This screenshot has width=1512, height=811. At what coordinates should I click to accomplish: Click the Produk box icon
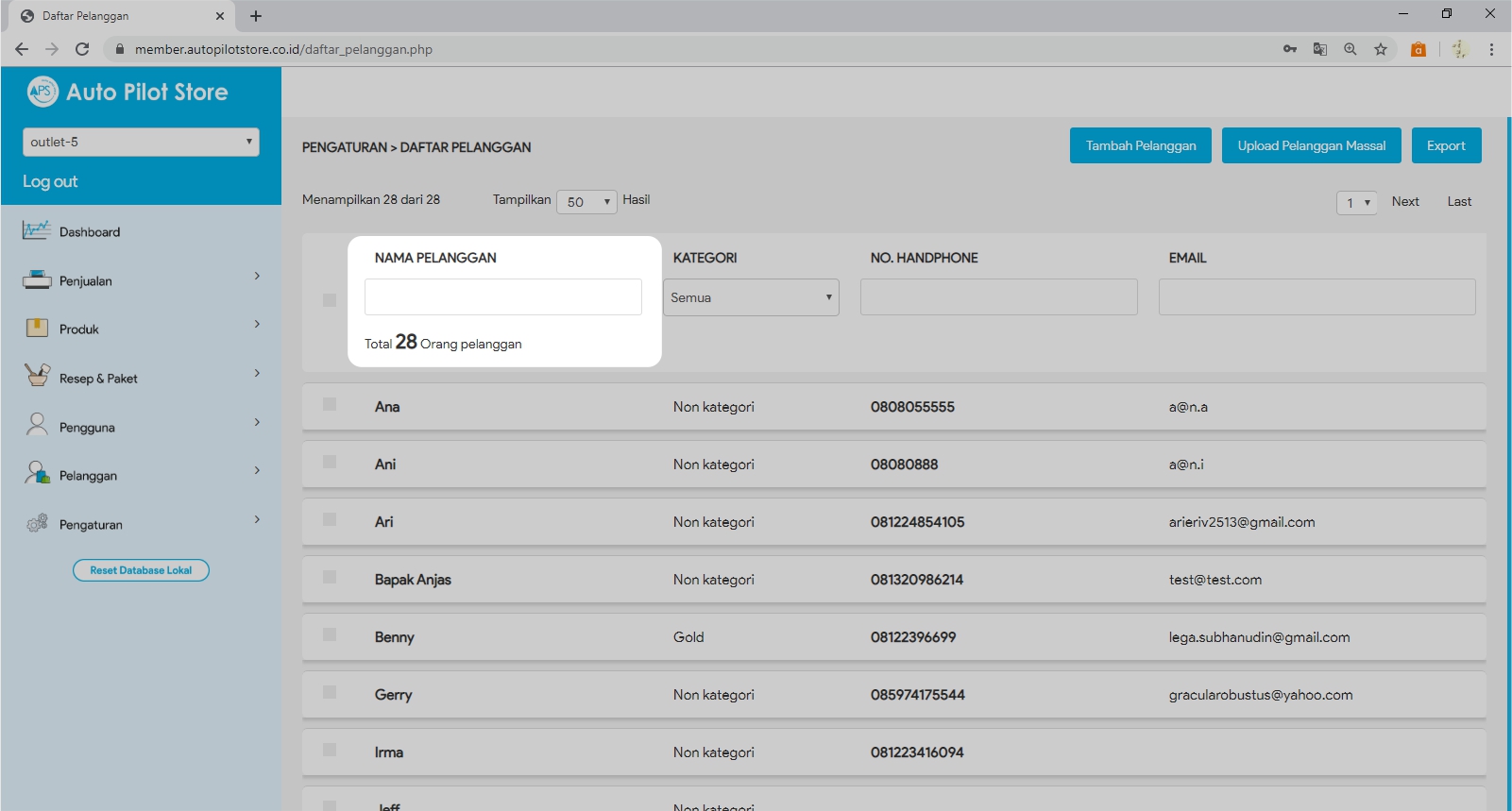click(x=37, y=328)
